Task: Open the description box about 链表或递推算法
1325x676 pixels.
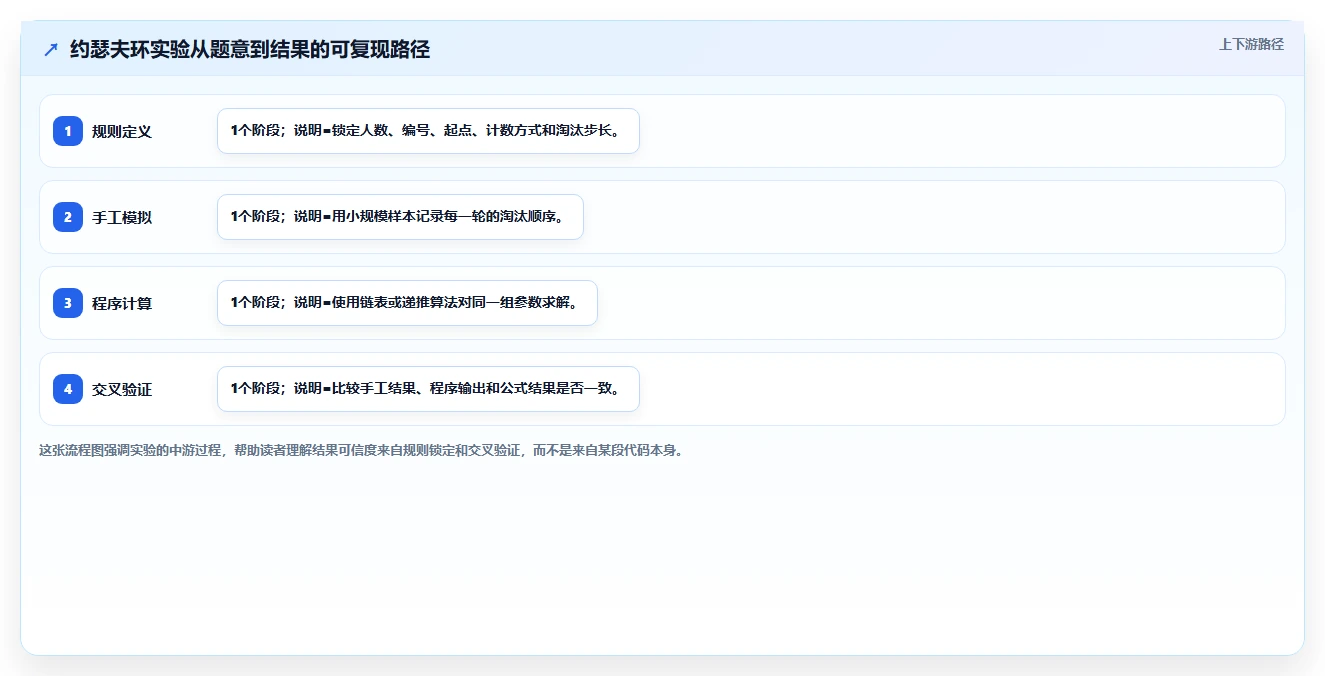Action: (407, 303)
